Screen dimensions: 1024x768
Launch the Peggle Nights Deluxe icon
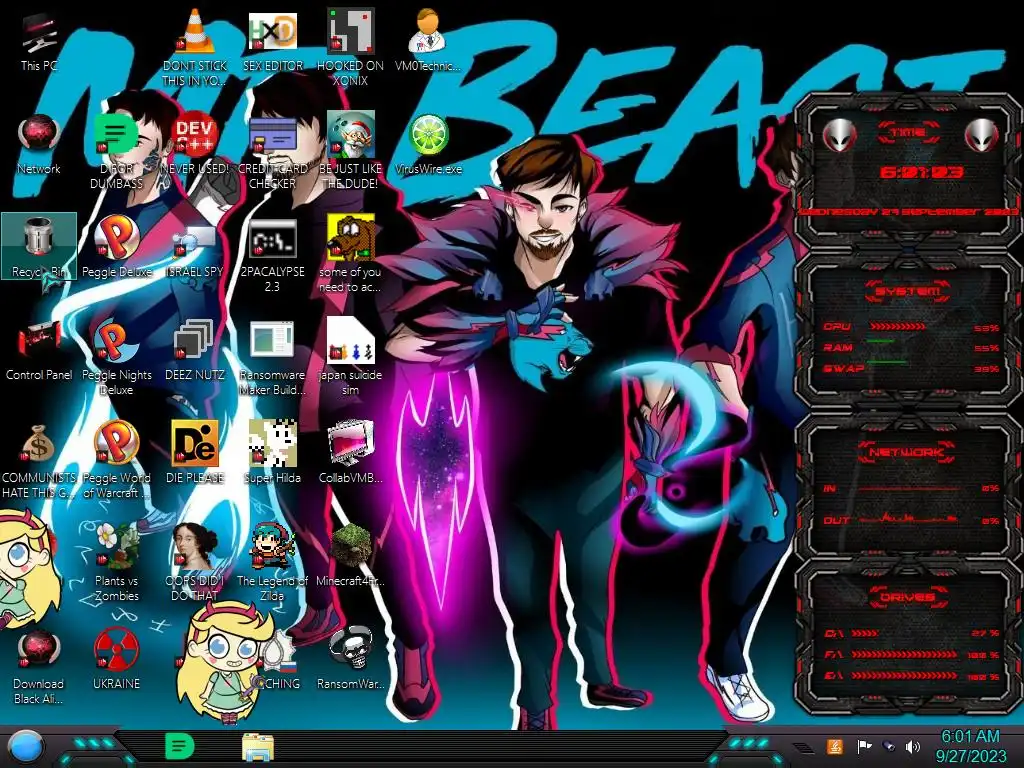116,341
